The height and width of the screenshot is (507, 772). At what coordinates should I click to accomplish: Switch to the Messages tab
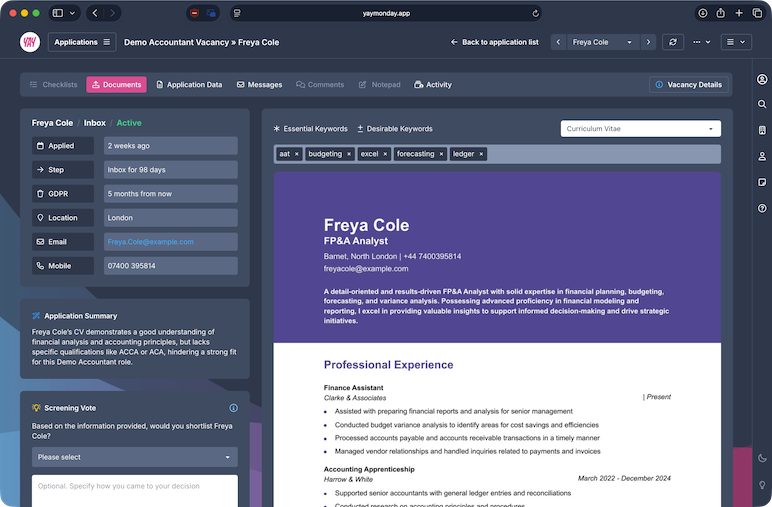pyautogui.click(x=259, y=85)
